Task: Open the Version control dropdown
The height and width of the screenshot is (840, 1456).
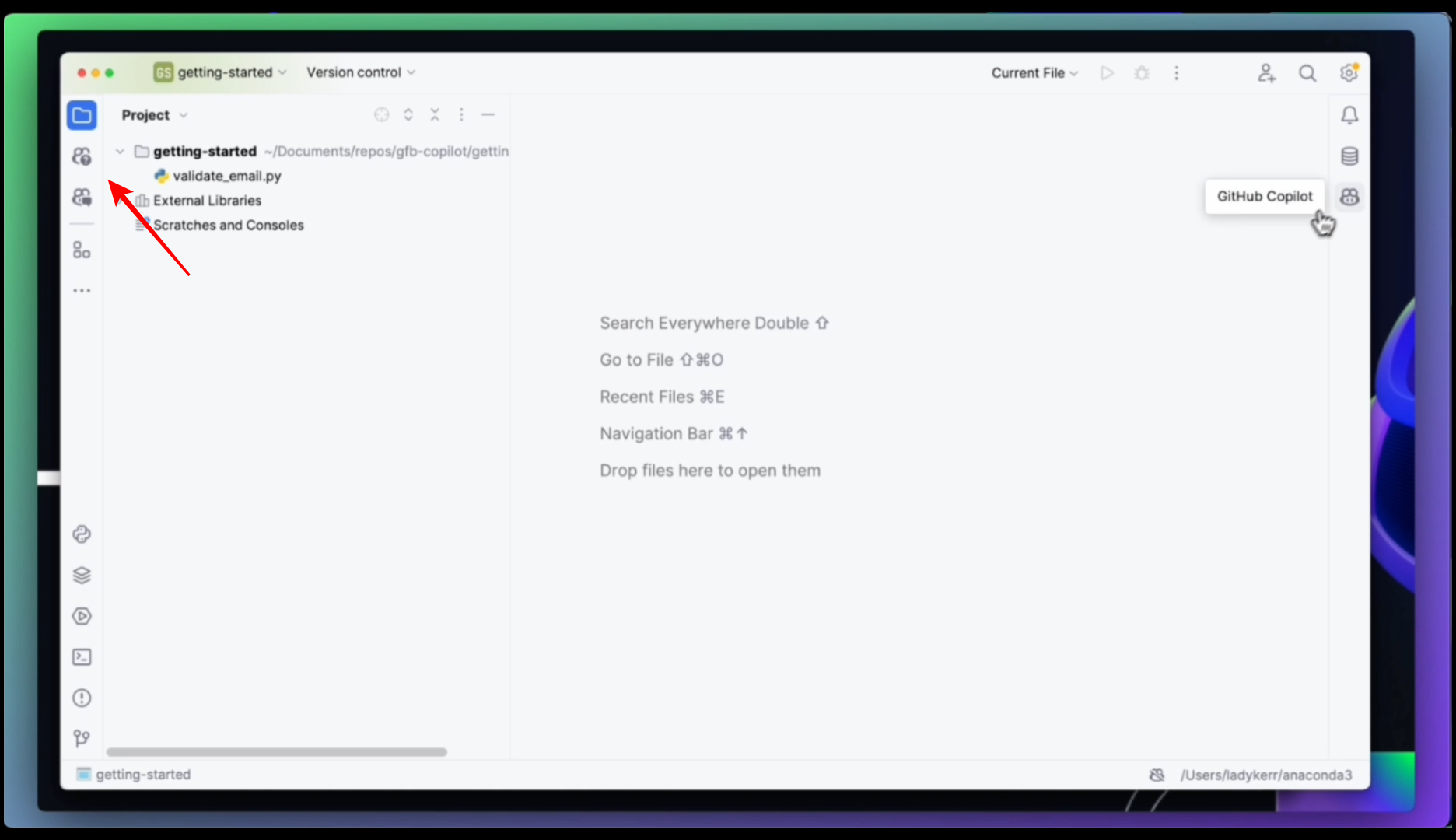Action: 361,73
